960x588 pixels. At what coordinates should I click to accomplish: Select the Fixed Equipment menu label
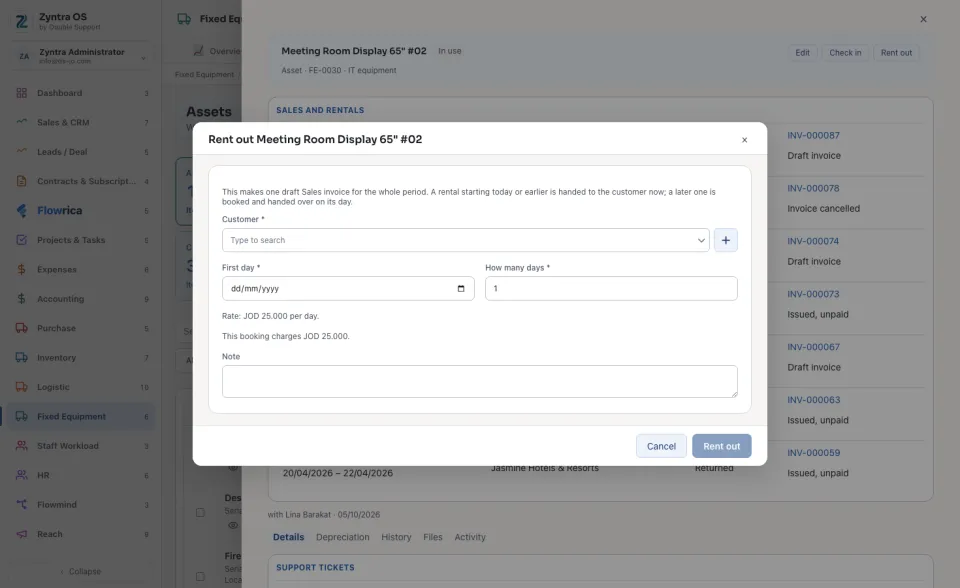(71, 416)
